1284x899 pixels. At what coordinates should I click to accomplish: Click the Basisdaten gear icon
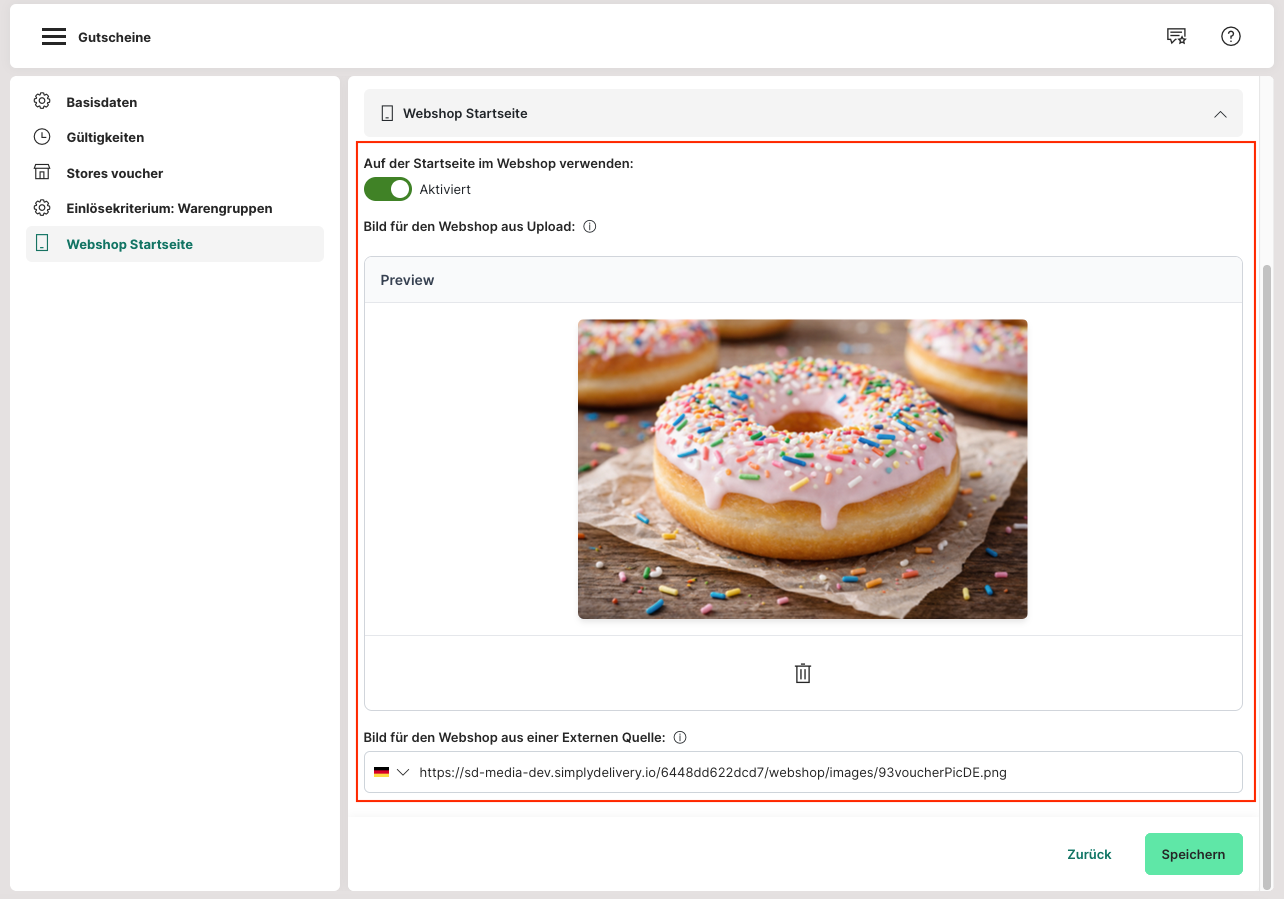pyautogui.click(x=42, y=102)
